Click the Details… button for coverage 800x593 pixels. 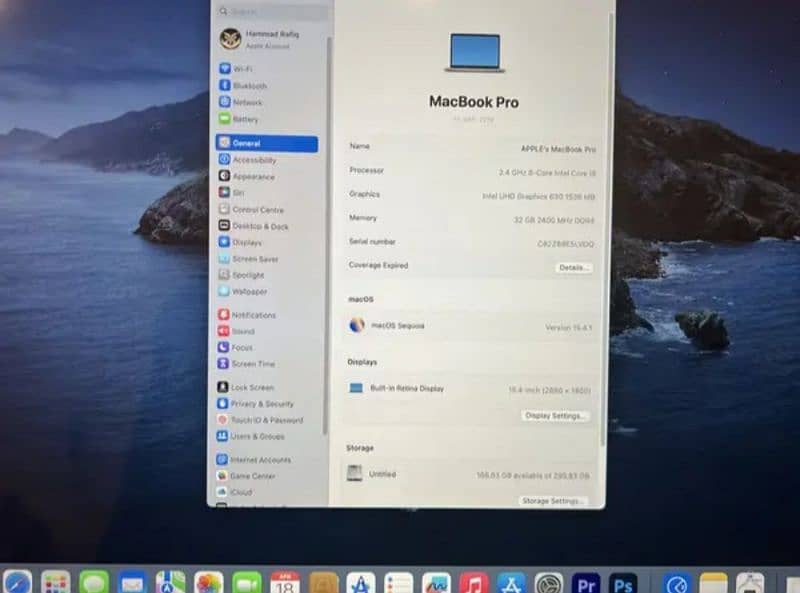click(573, 267)
